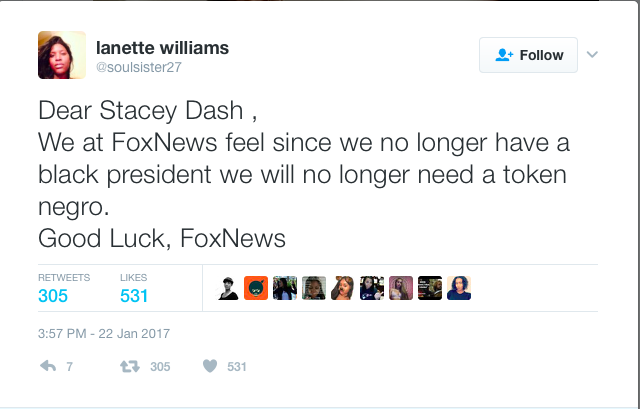
Task: Click the fourth avatar in the likers row
Action: tap(314, 288)
